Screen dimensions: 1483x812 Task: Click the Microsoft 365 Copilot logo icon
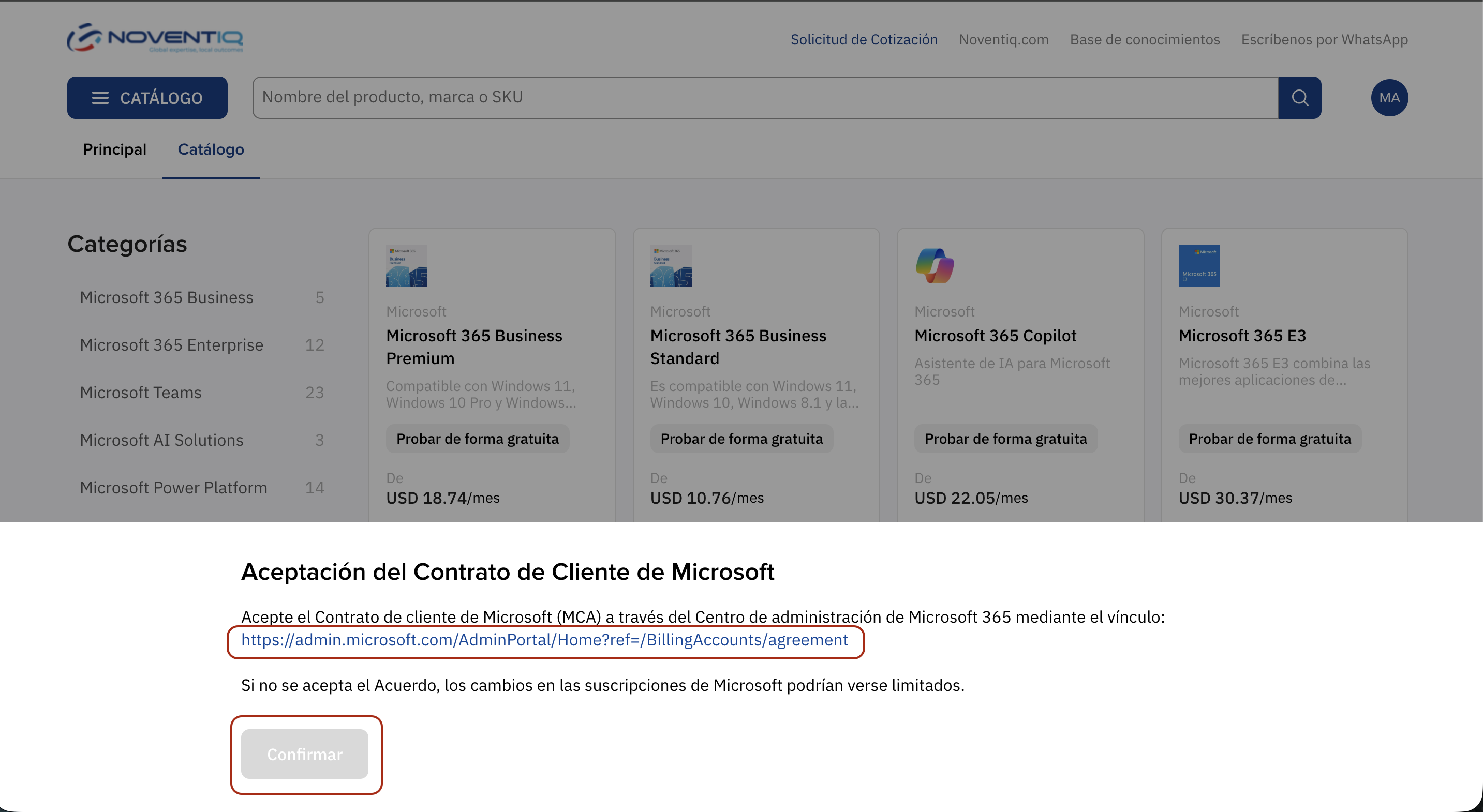[935, 266]
